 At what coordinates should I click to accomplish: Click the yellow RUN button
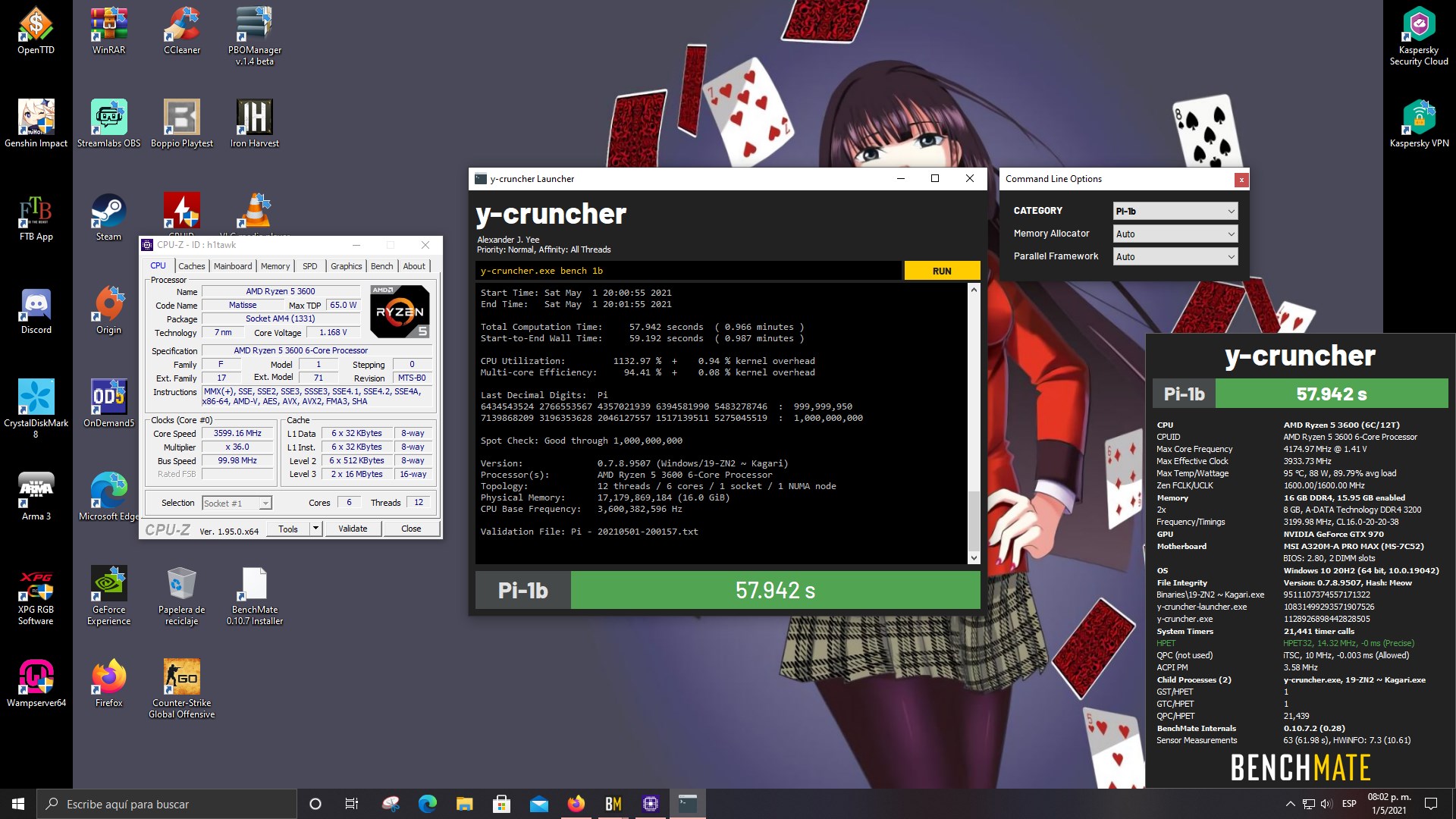942,271
